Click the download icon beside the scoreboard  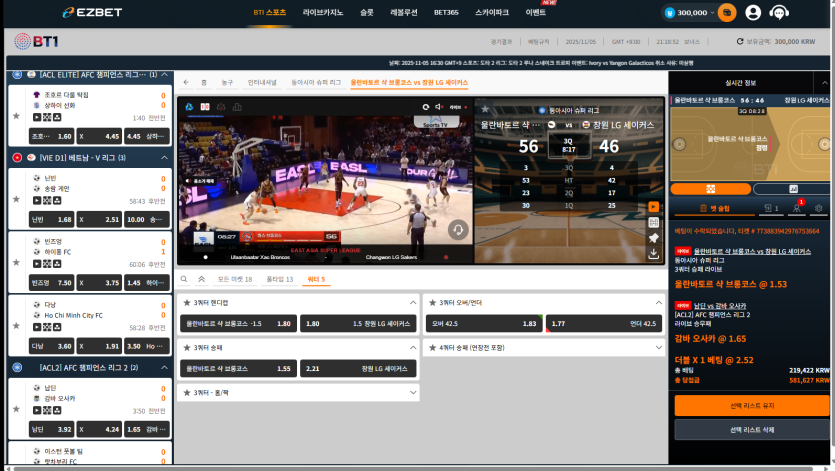pos(653,254)
